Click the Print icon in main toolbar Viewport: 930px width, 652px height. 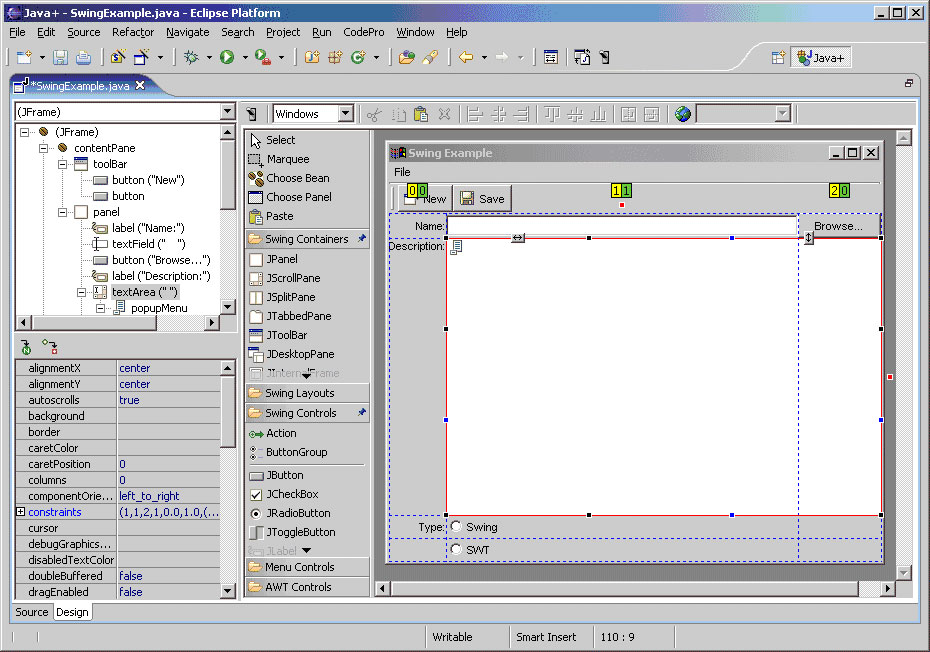[x=84, y=58]
